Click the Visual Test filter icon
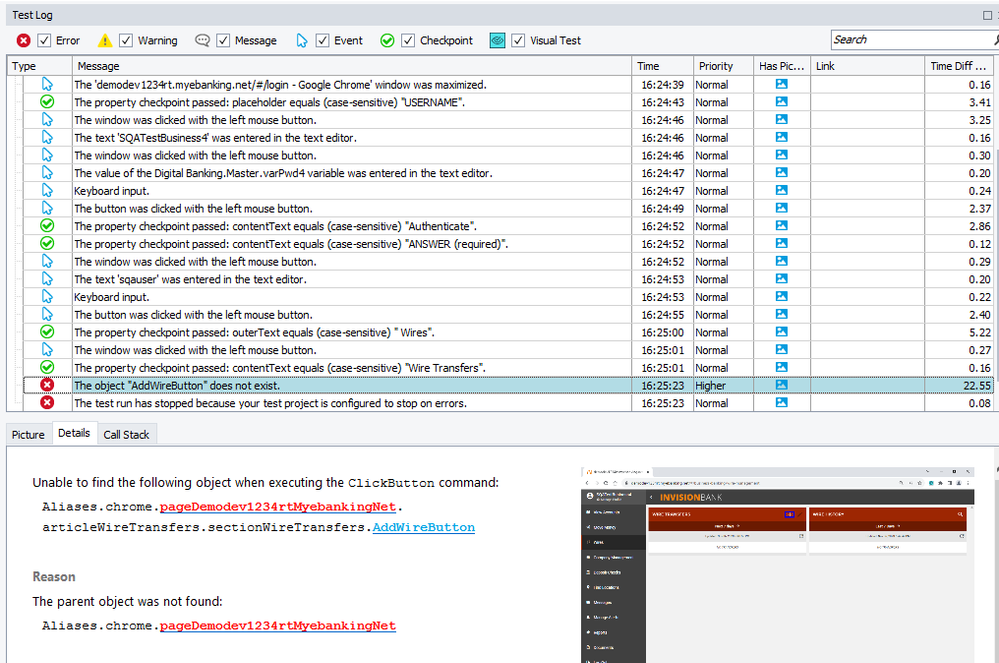999x663 pixels. [x=497, y=41]
